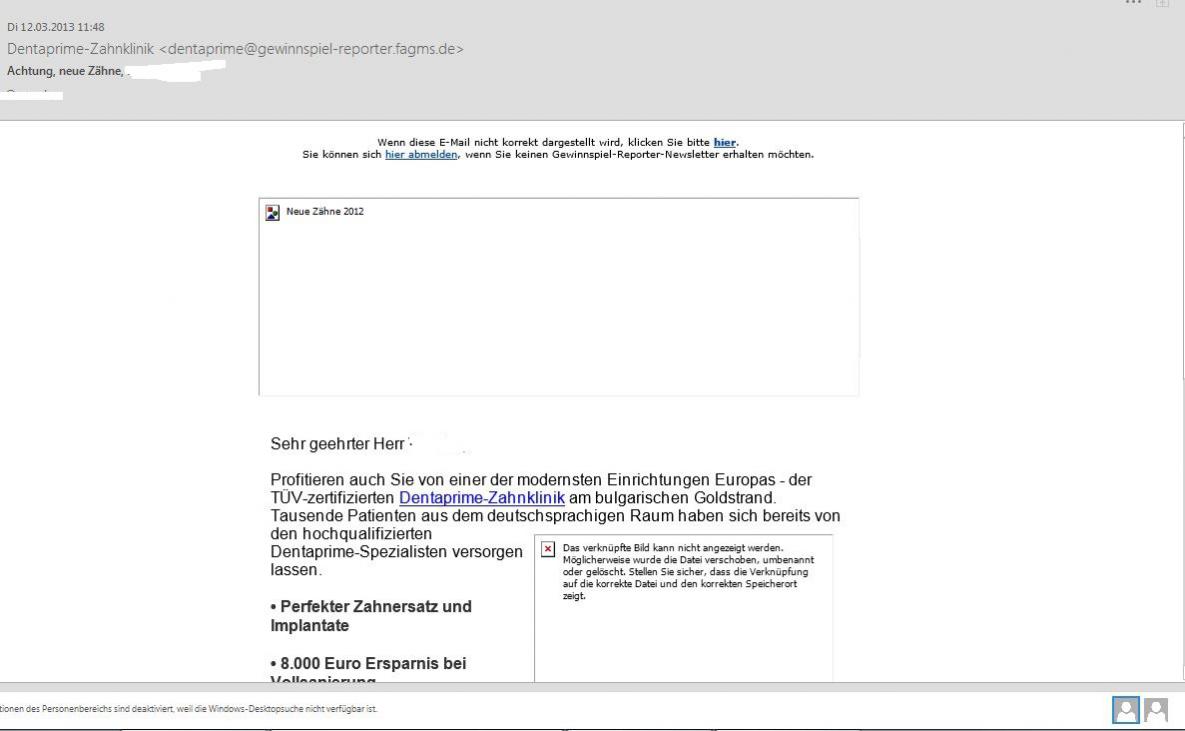The height and width of the screenshot is (731, 1185).
Task: Click the bullet "Perfekter Zahnersatz und Implantate"
Action: [x=371, y=616]
